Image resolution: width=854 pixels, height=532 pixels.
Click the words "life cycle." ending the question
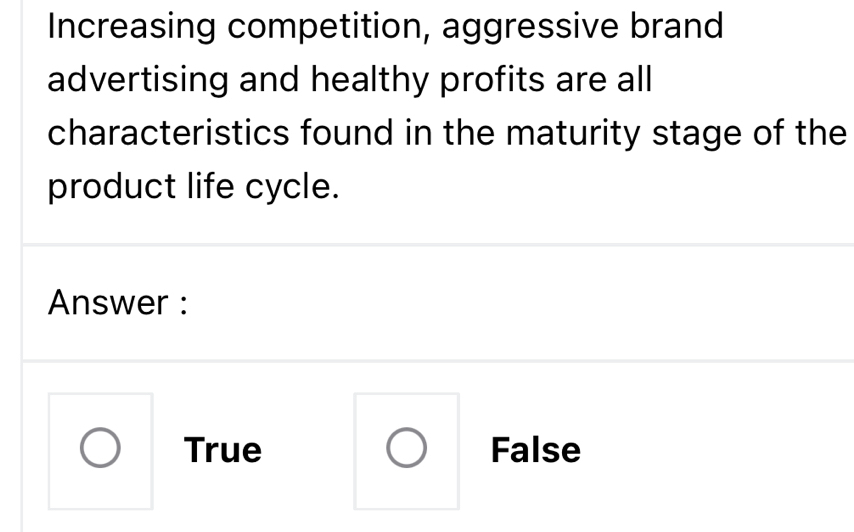tap(260, 186)
